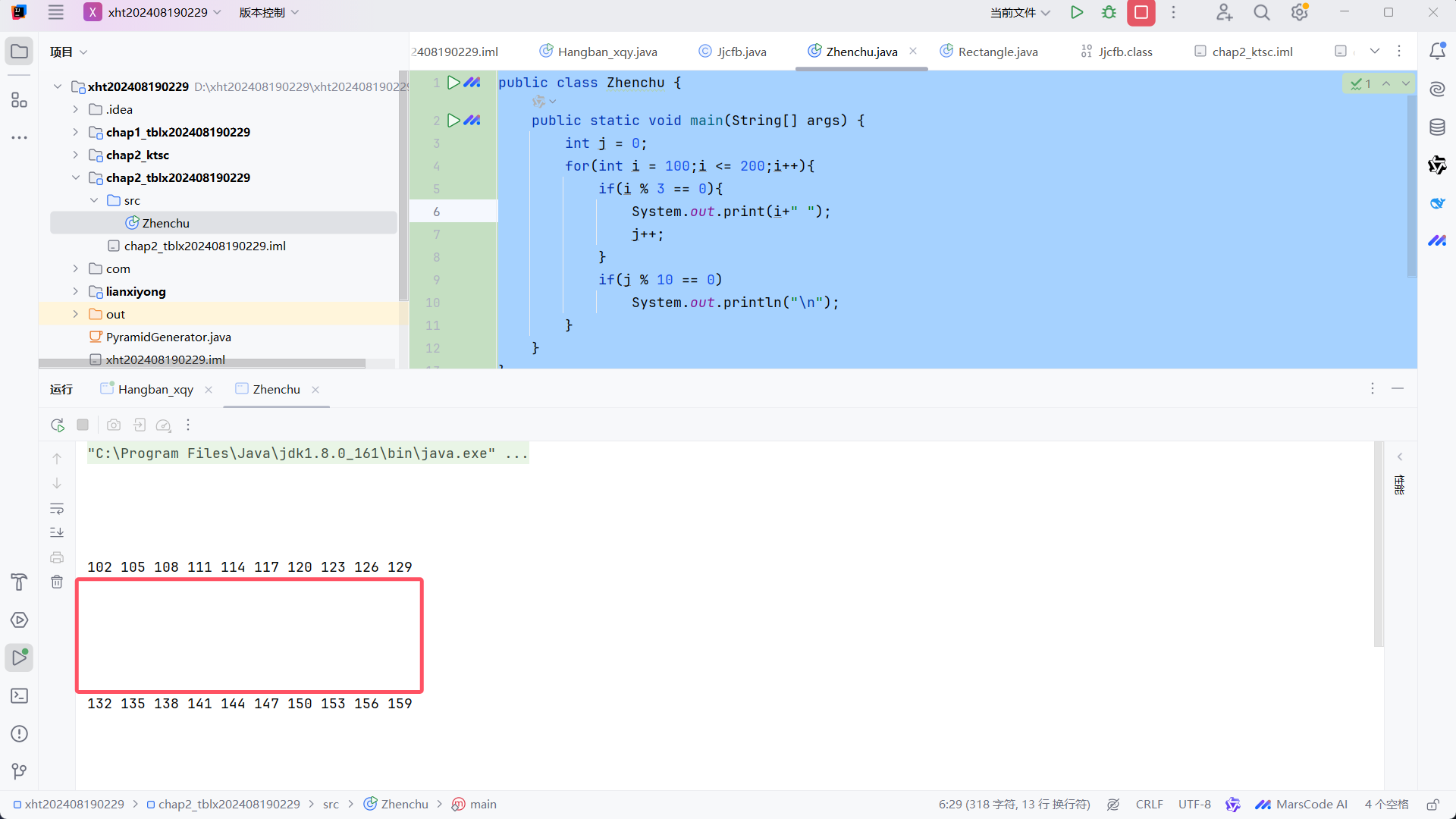
Task: Click the gray stop button in run toolbar
Action: click(x=83, y=425)
